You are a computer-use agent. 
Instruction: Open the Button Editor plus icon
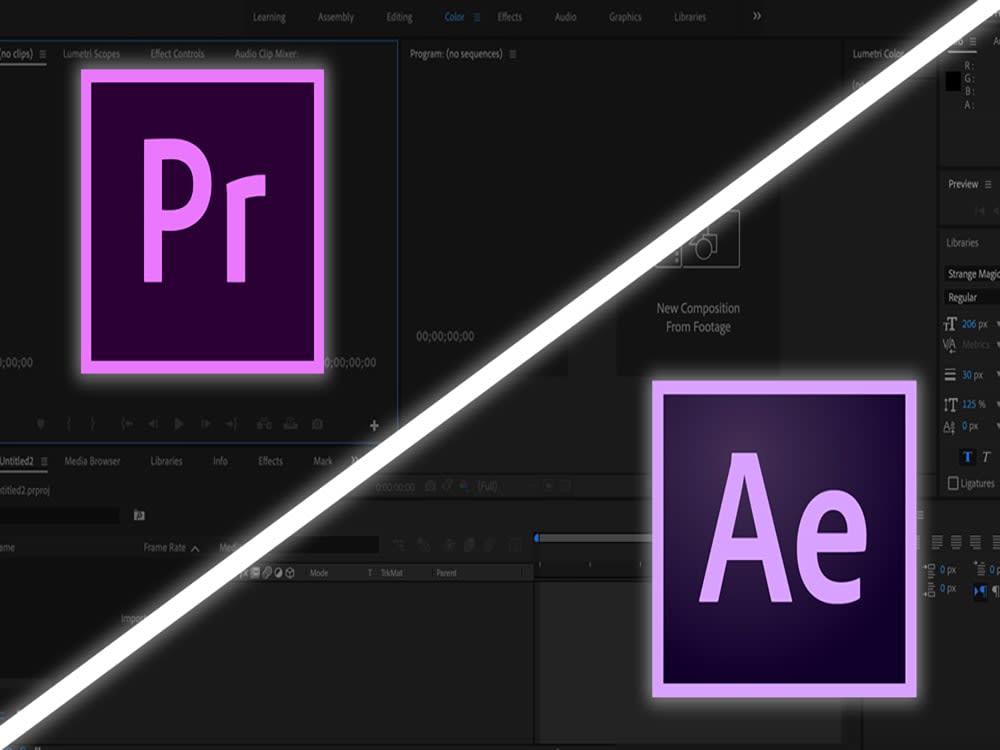[x=374, y=425]
